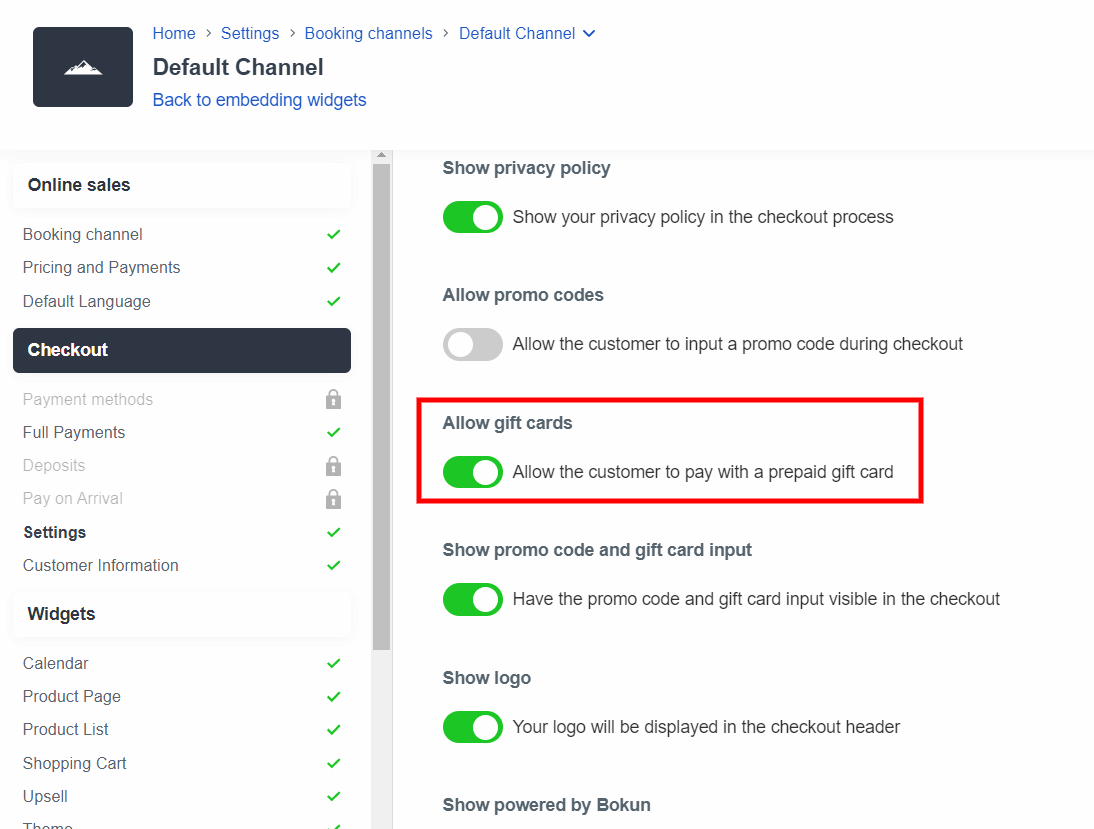Click the checkmark icon beside Product Page
Viewport: 1094px width, 829px height.
pyautogui.click(x=334, y=696)
